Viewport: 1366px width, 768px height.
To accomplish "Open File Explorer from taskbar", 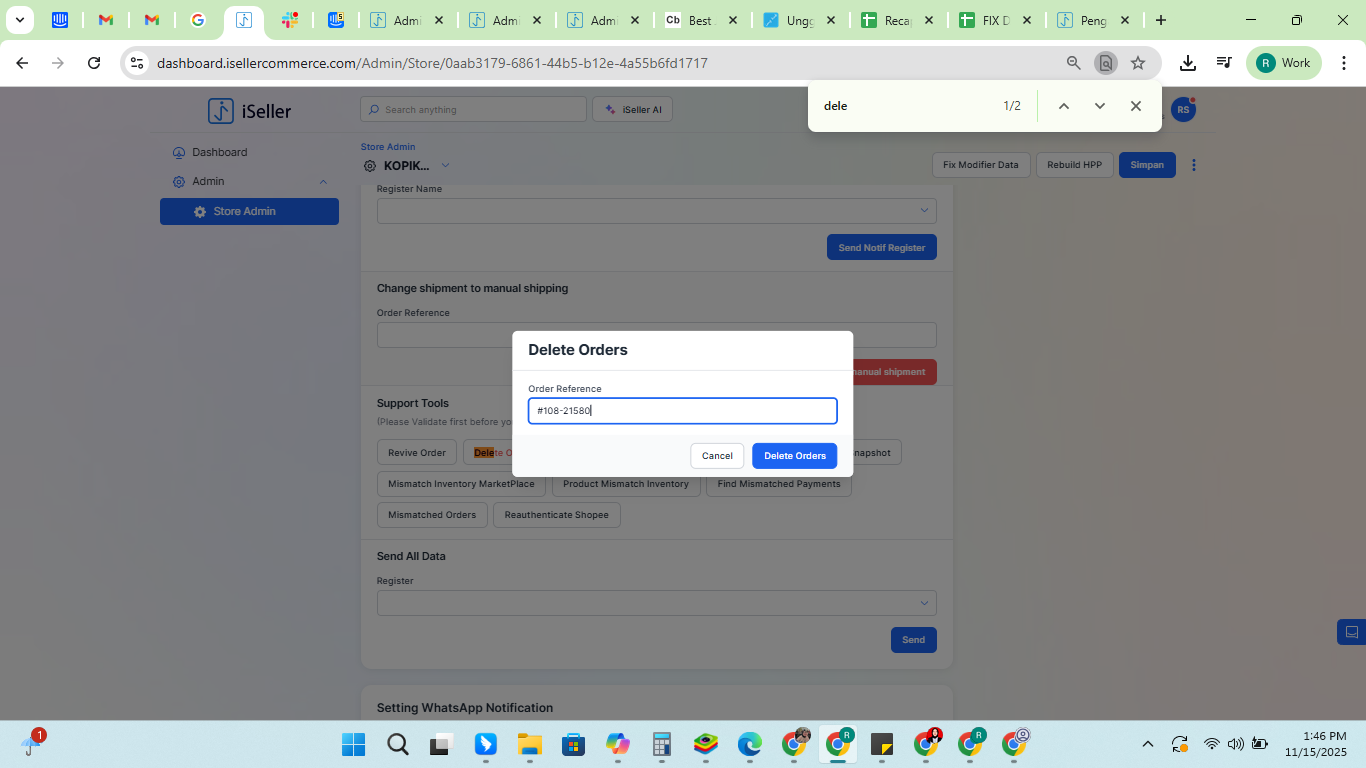I will point(529,744).
